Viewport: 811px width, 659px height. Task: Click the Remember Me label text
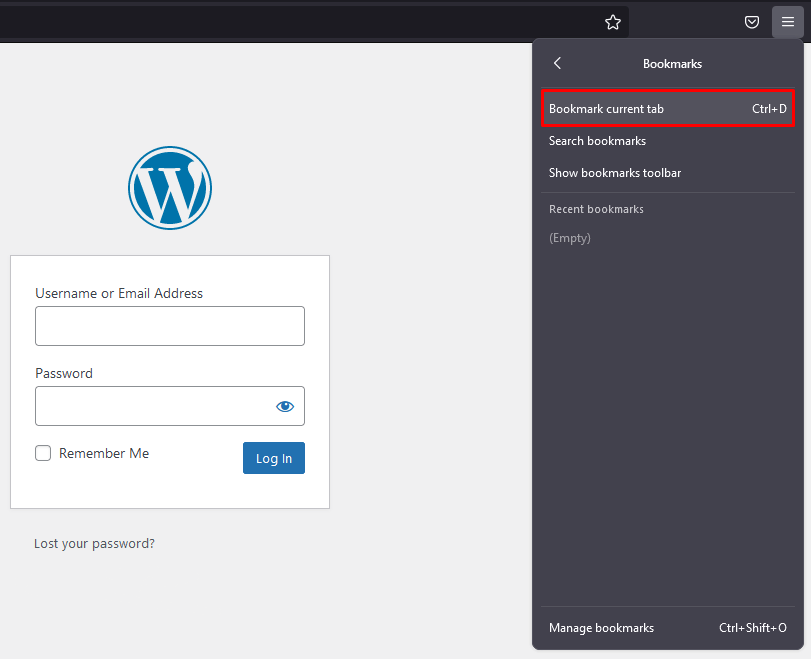point(104,453)
